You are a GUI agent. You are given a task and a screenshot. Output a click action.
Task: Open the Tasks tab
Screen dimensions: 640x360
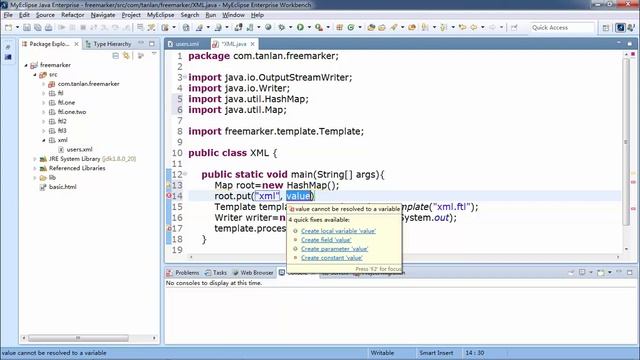pyautogui.click(x=216, y=272)
